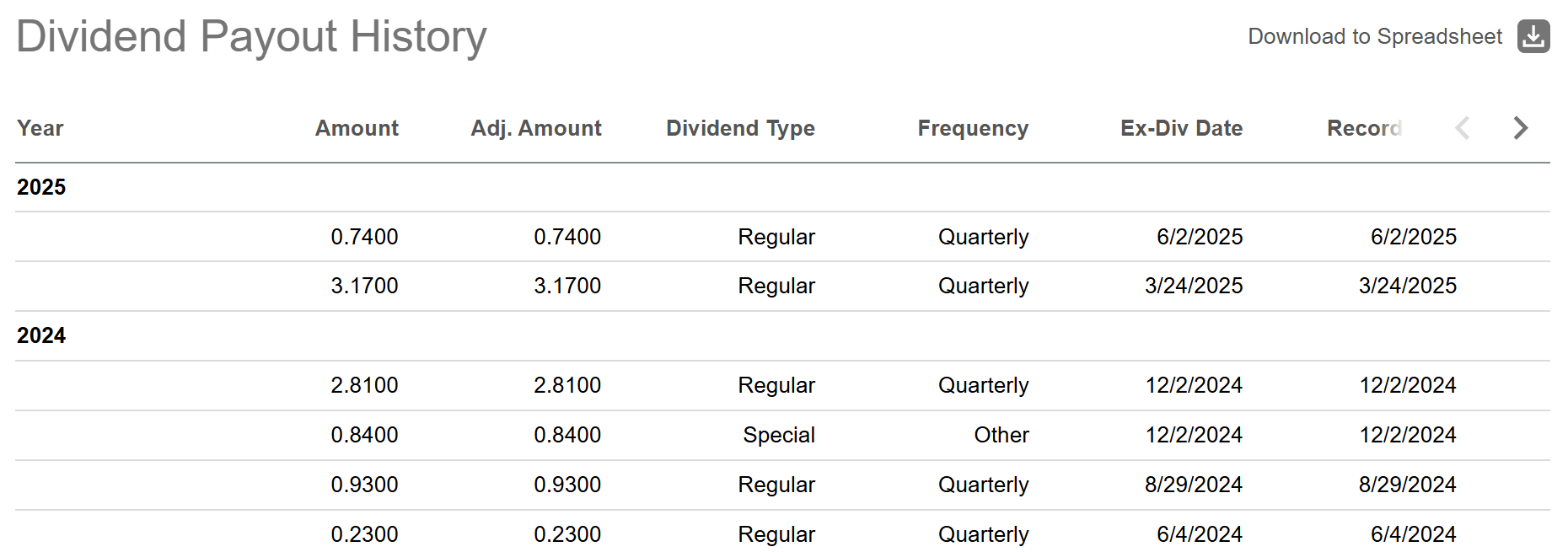Select the 2025 year group row
Image resolution: width=1568 pixels, height=552 pixels.
(x=41, y=187)
